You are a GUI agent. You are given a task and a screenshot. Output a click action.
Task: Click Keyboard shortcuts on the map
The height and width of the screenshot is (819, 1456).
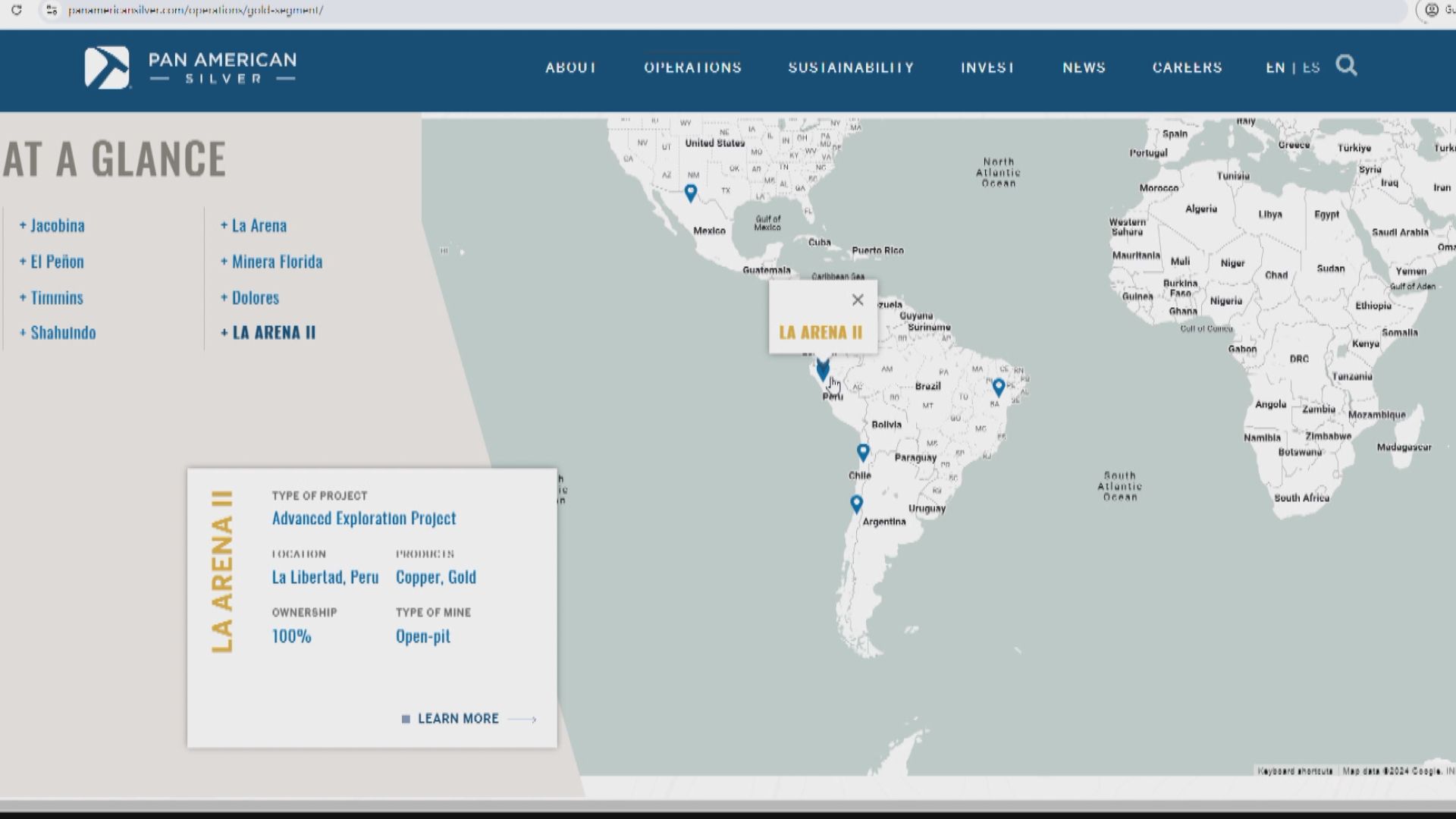pyautogui.click(x=1295, y=771)
